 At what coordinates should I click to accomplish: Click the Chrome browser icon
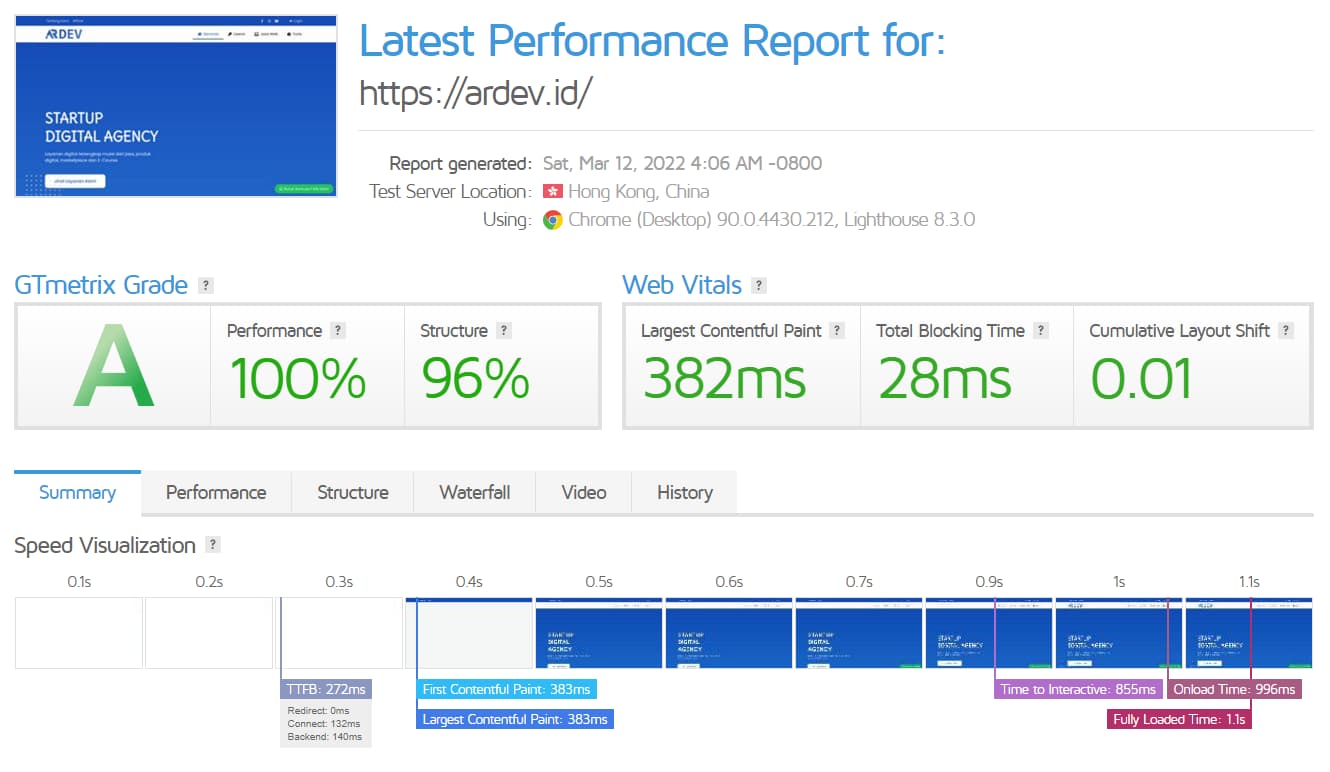tap(552, 220)
